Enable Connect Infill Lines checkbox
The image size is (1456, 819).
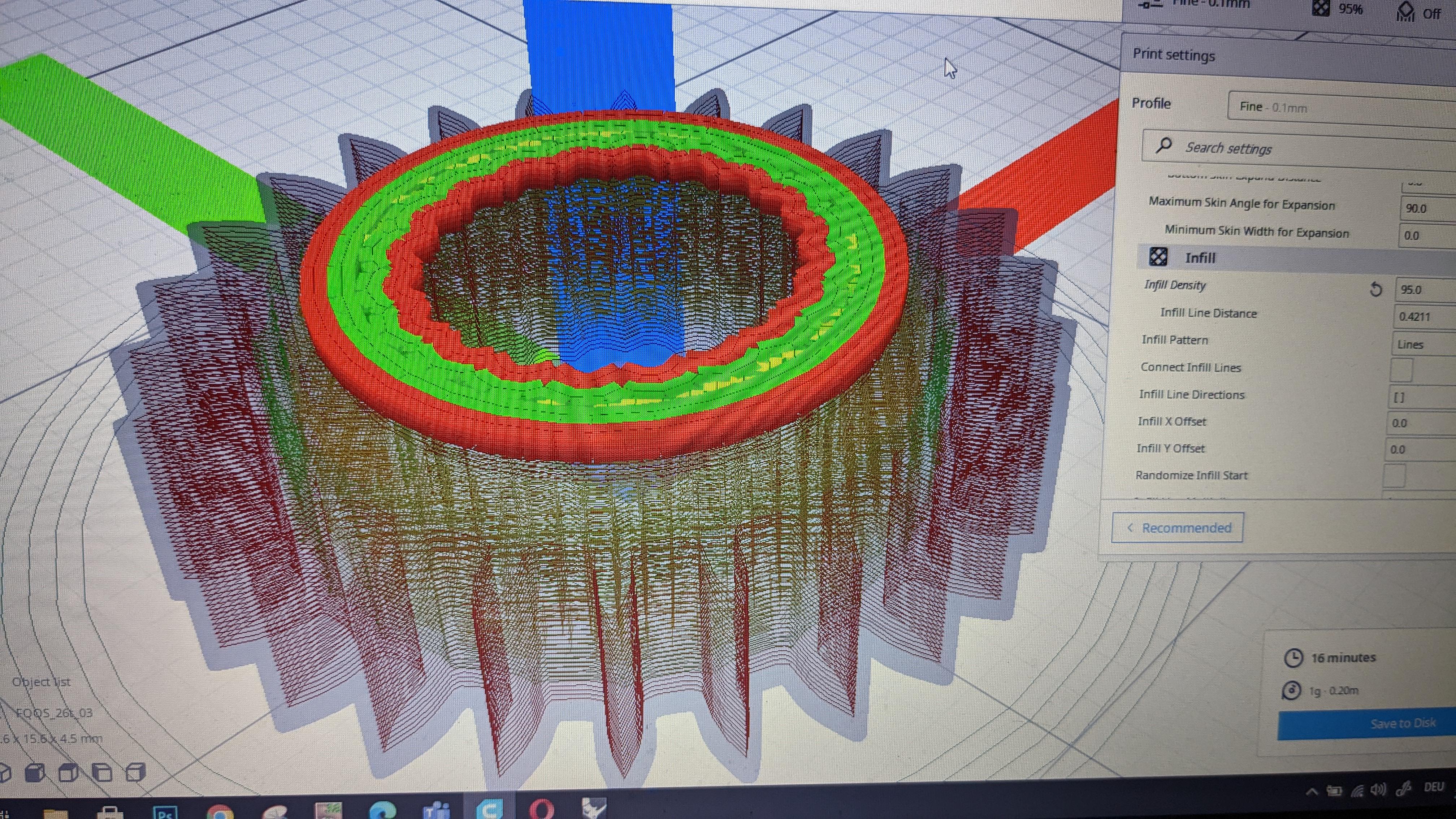1401,370
